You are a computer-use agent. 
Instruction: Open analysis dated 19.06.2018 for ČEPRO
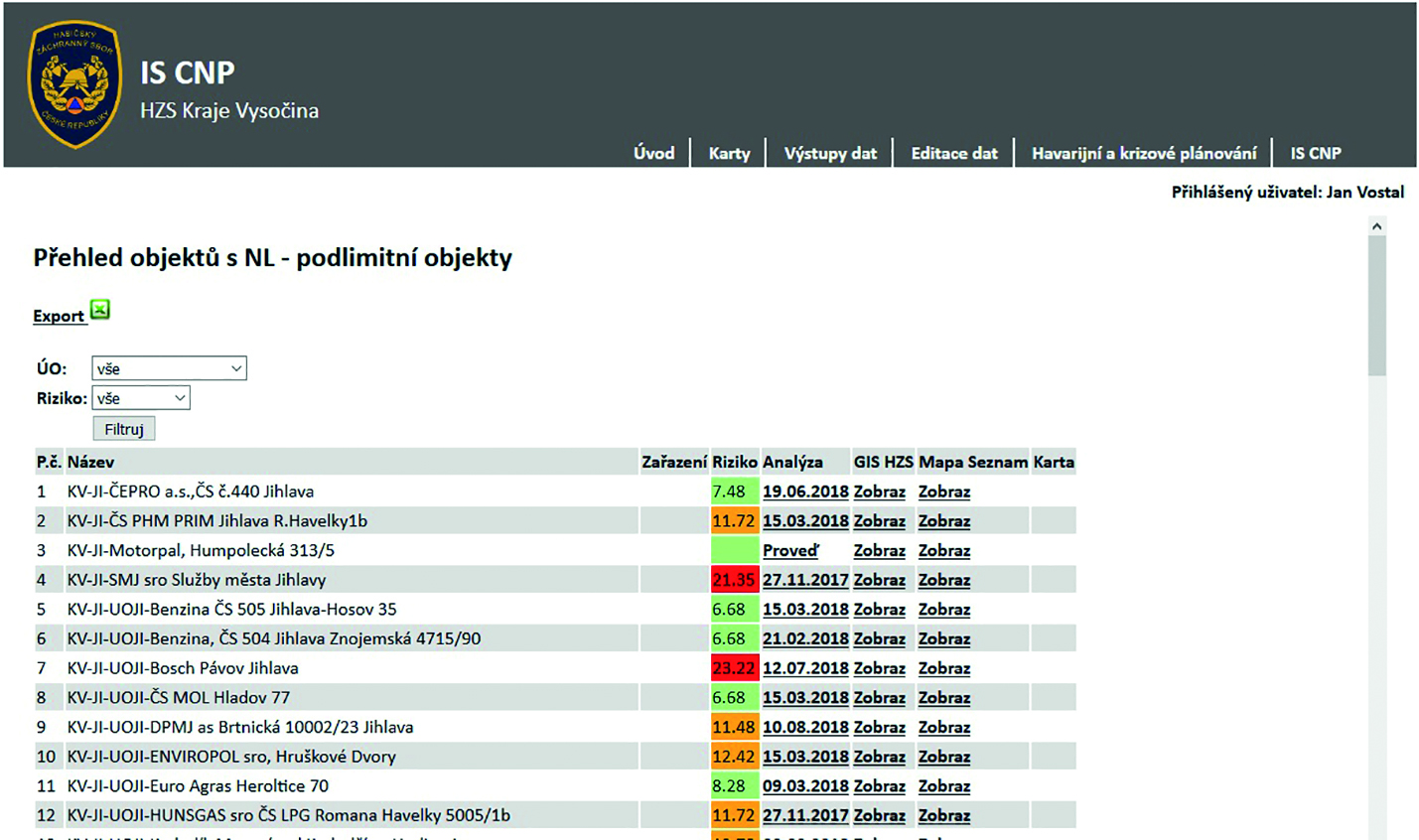click(x=805, y=491)
